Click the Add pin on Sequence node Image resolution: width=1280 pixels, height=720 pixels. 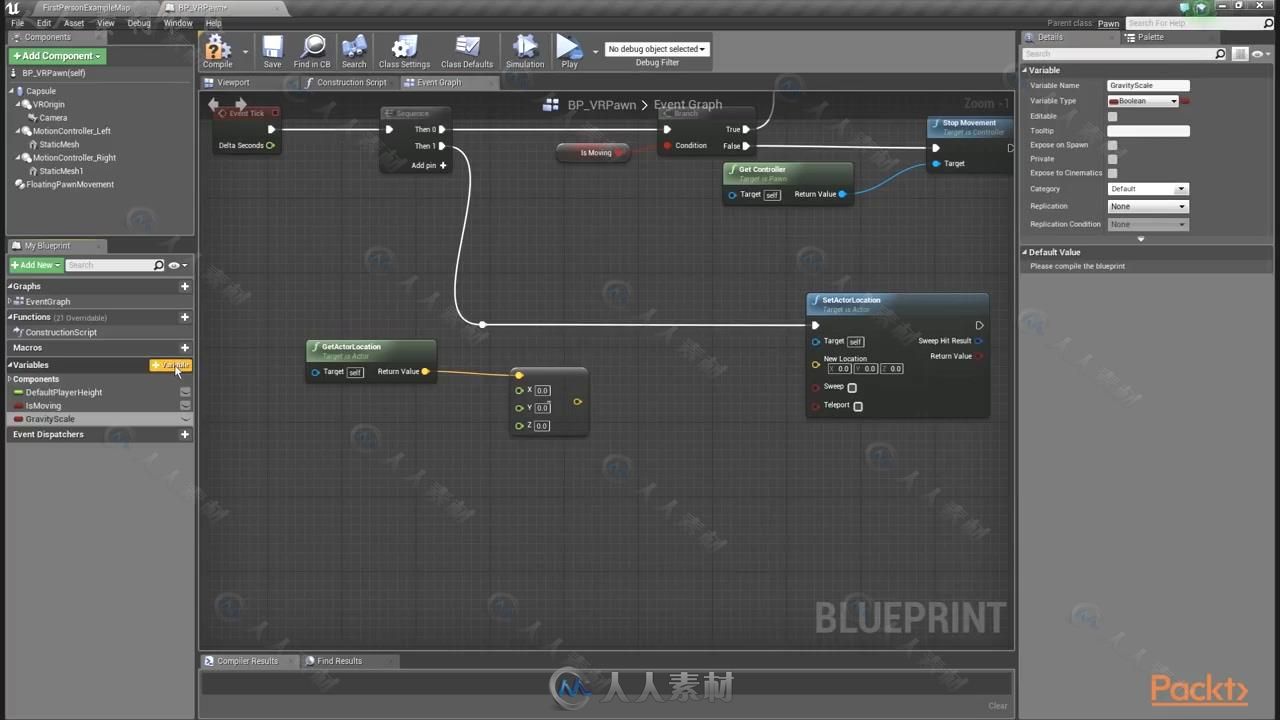pyautogui.click(x=429, y=165)
